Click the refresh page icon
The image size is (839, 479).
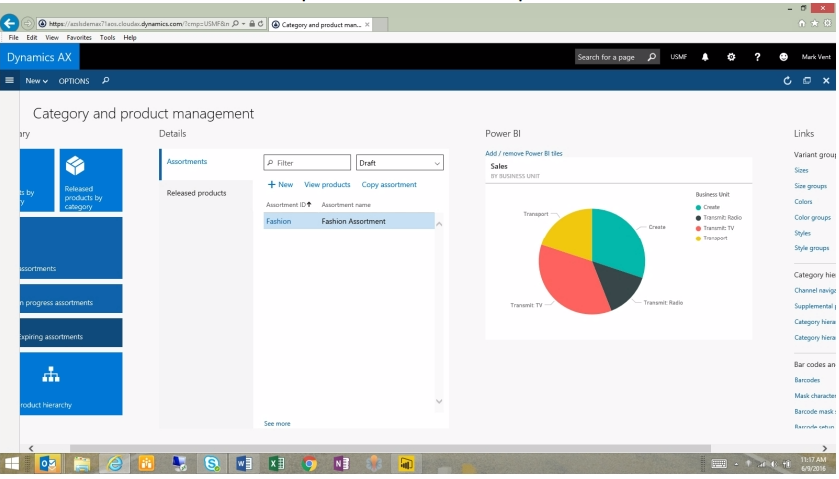pos(787,81)
